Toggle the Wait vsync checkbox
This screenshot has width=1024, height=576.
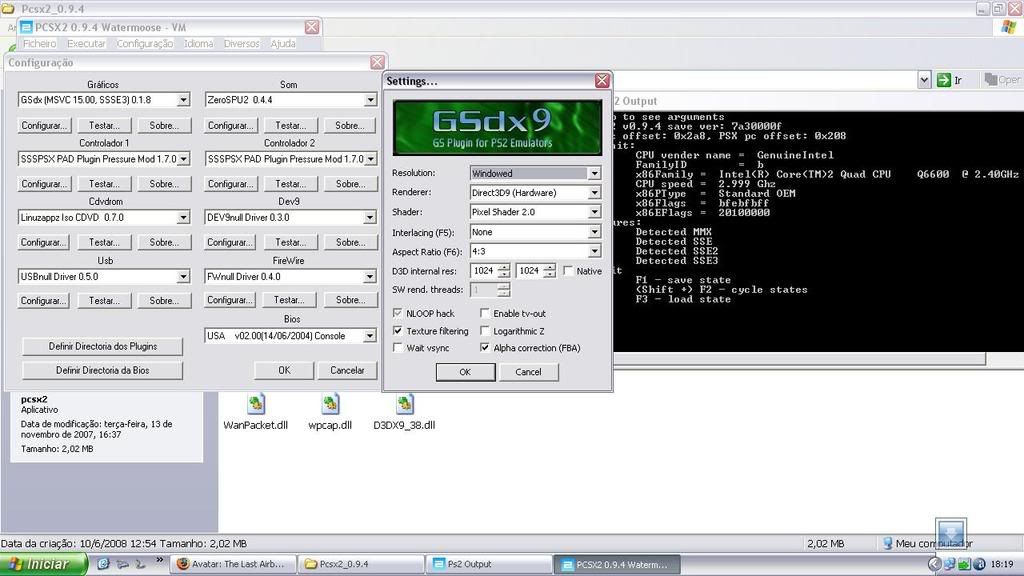point(398,348)
